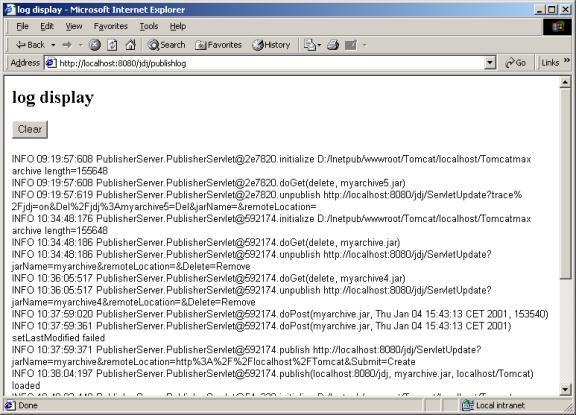576x415 pixels.
Task: Expand the Links toolbar chevron
Action: (x=566, y=60)
